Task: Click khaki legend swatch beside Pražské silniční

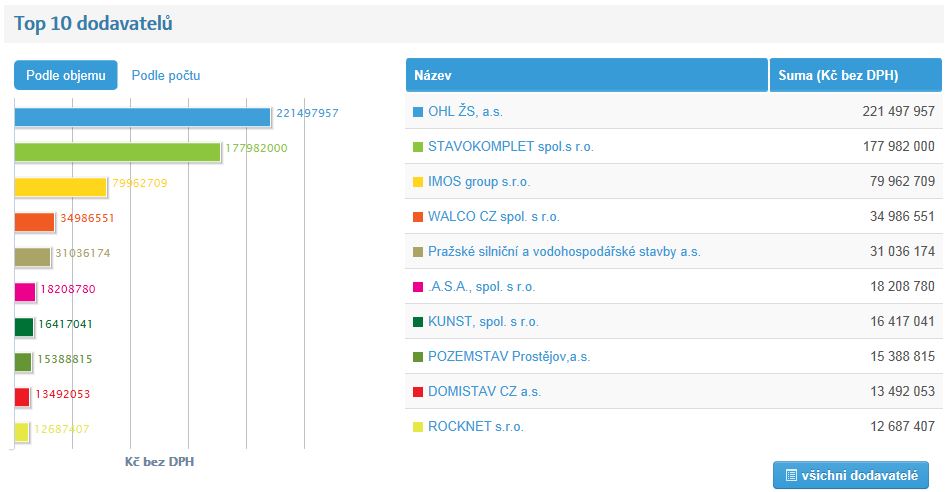Action: coord(418,252)
